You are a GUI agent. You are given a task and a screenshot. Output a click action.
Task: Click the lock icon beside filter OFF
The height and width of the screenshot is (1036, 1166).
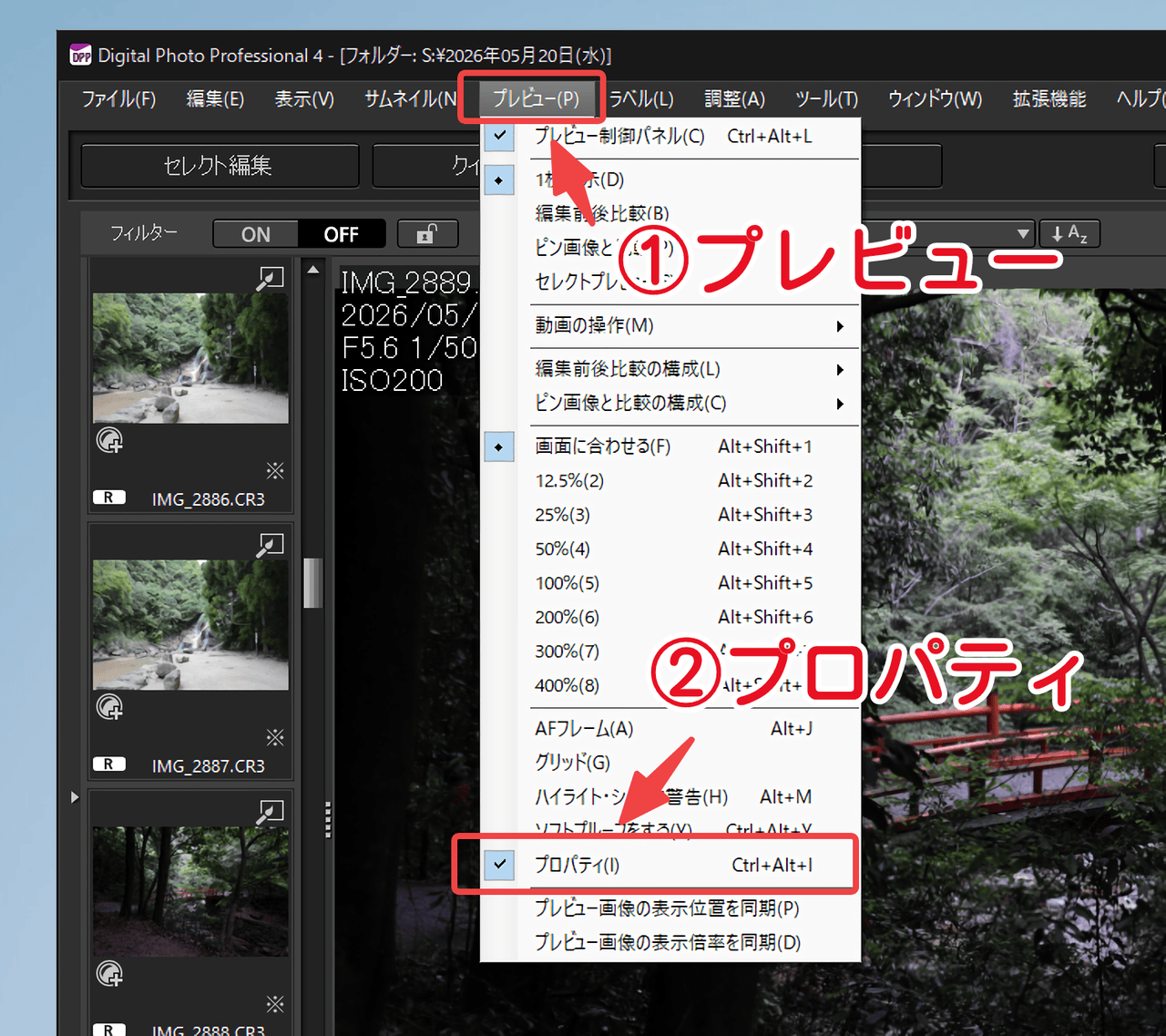[427, 234]
